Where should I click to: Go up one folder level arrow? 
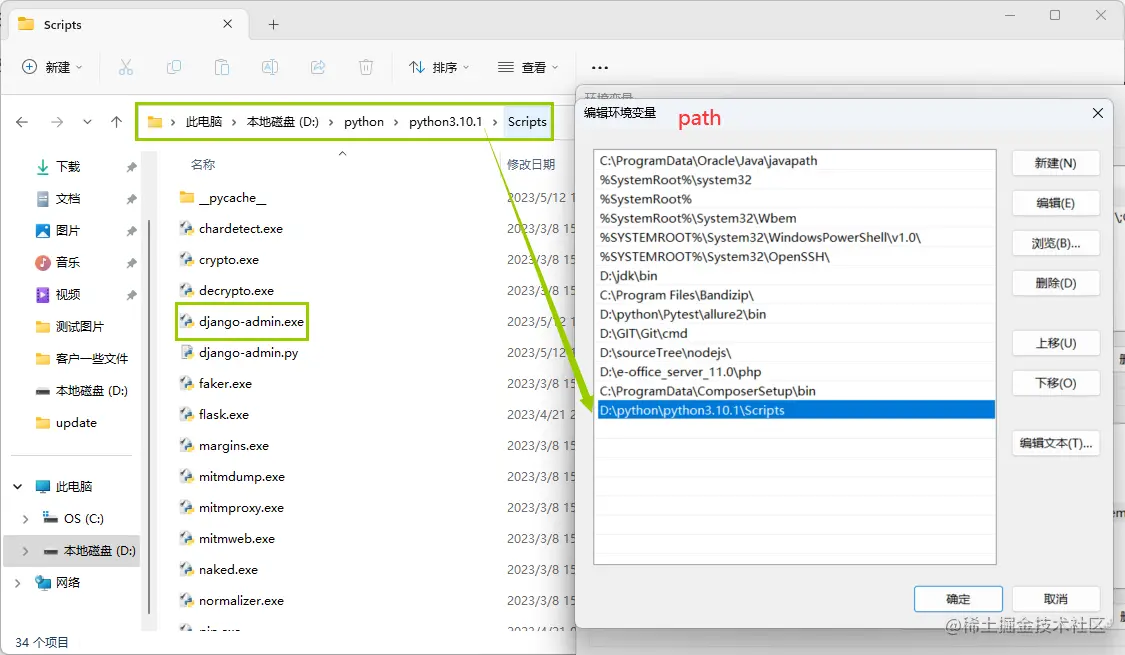[116, 122]
